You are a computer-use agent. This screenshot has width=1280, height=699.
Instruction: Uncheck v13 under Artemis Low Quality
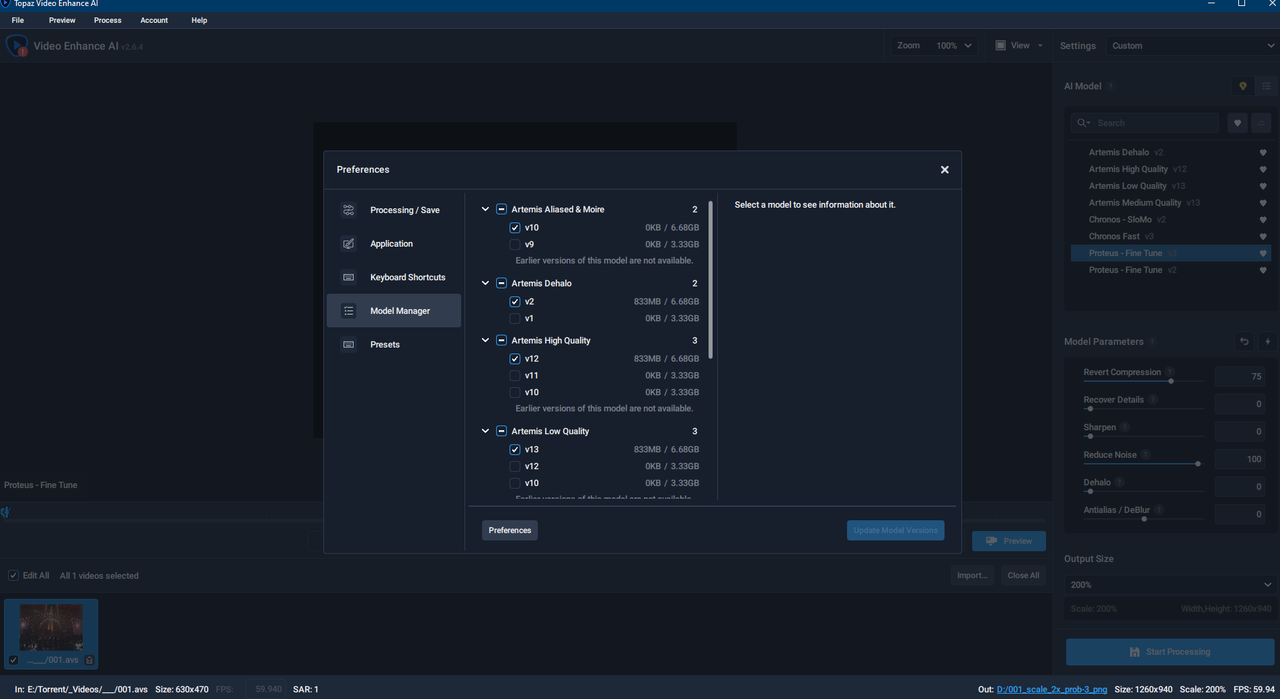(x=515, y=450)
